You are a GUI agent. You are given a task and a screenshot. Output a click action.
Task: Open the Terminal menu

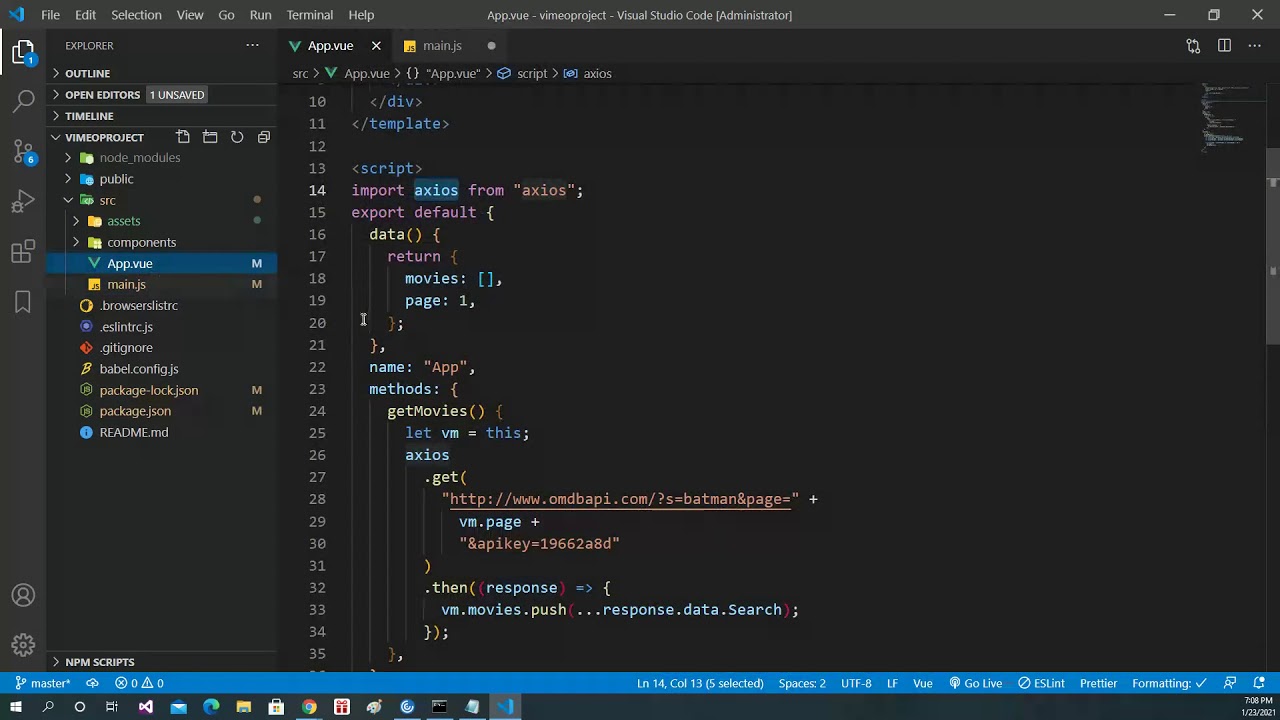pos(309,15)
